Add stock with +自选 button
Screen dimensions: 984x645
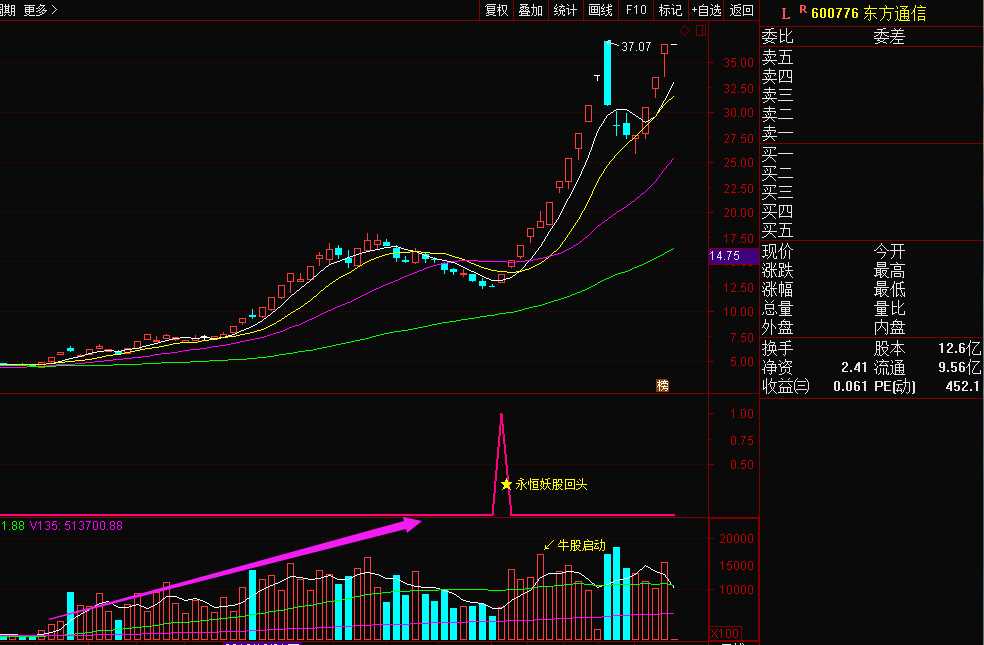coord(706,10)
